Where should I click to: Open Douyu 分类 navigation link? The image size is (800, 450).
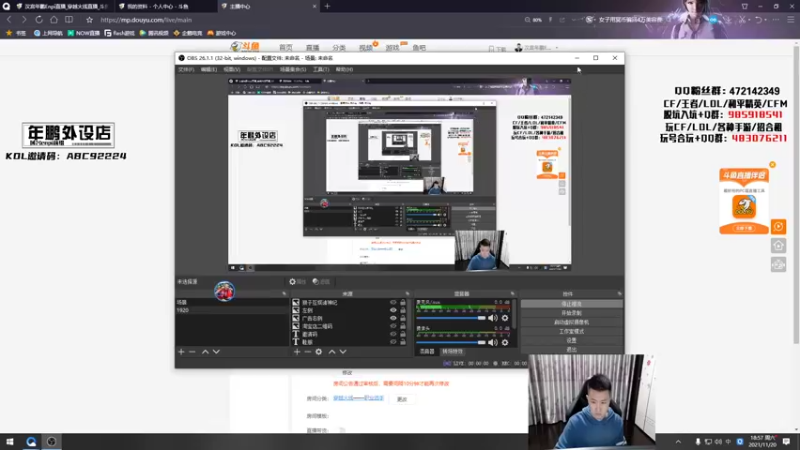(339, 47)
